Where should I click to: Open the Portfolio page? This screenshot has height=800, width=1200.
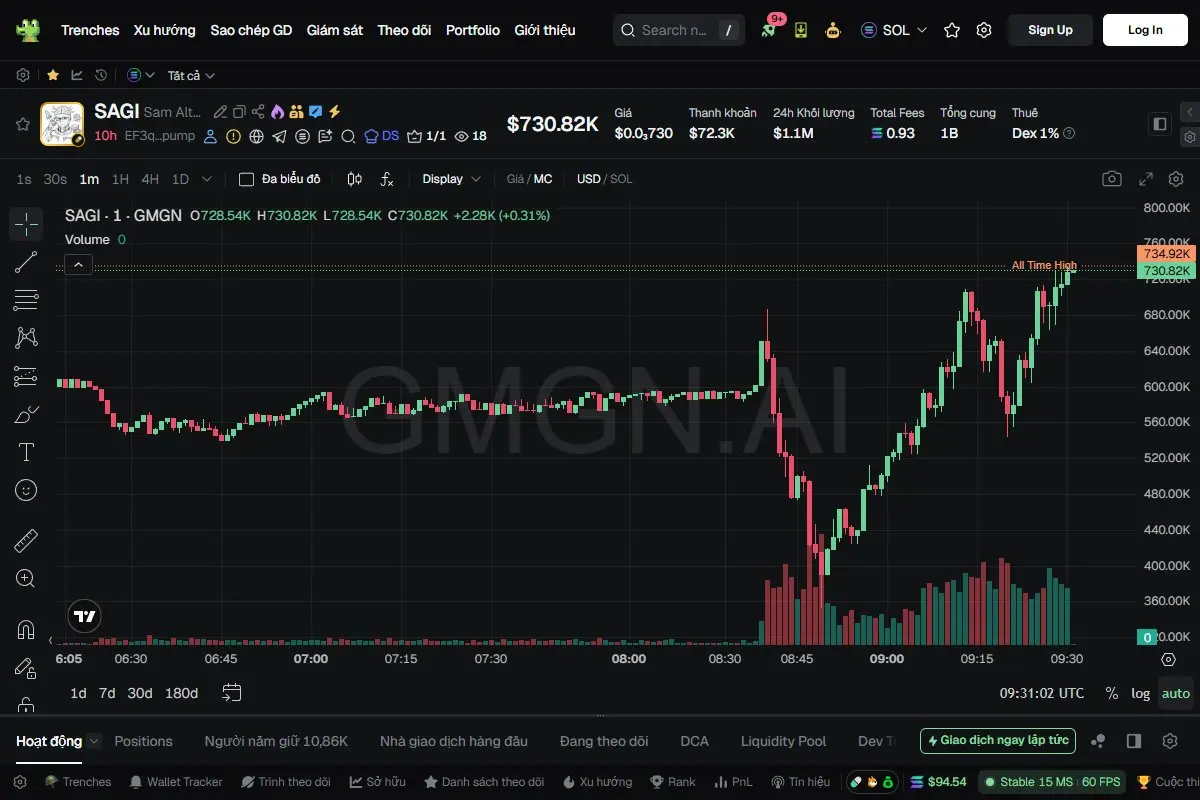(x=473, y=30)
